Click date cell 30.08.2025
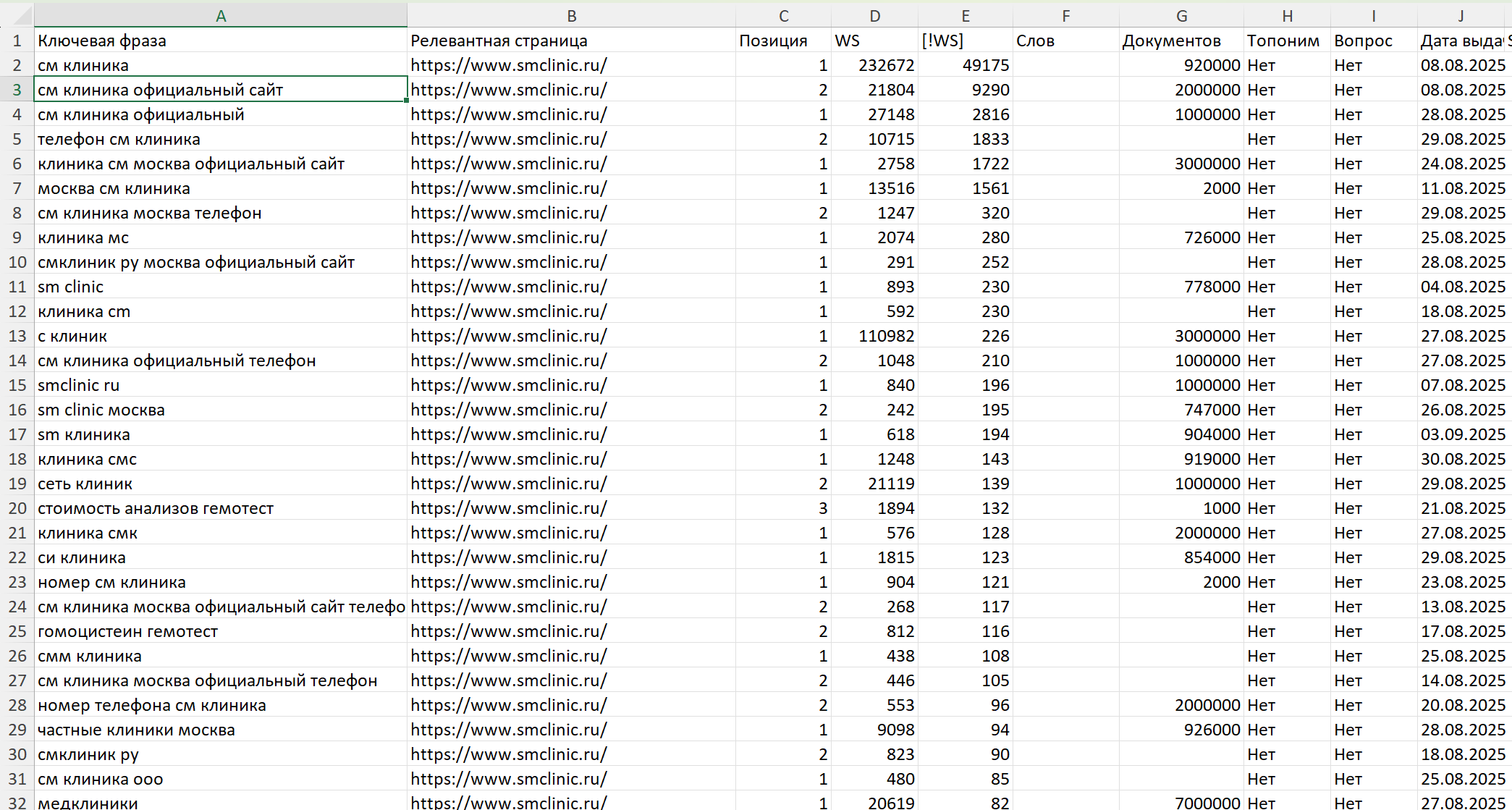This screenshot has height=810, width=1512. coord(1463,459)
